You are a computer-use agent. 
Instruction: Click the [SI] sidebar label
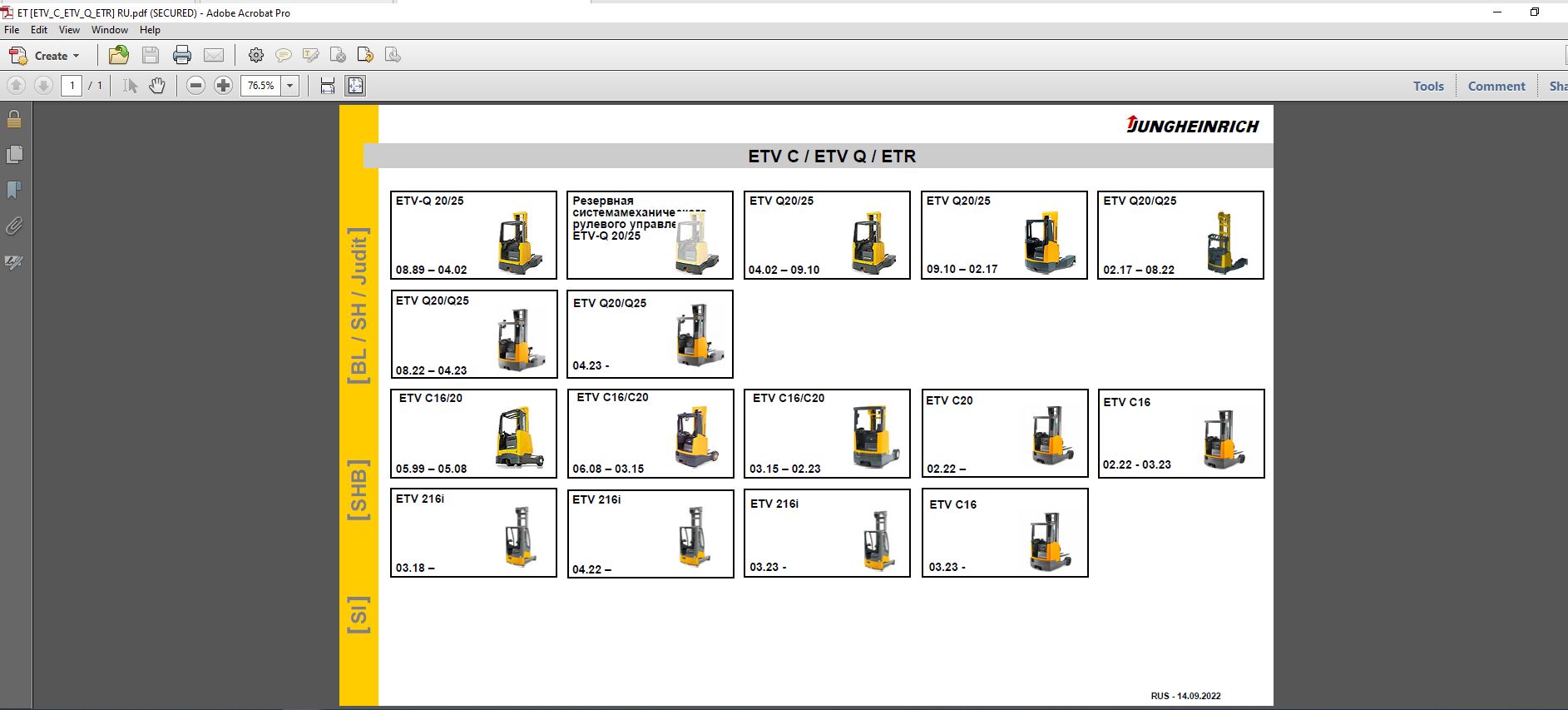click(x=359, y=615)
